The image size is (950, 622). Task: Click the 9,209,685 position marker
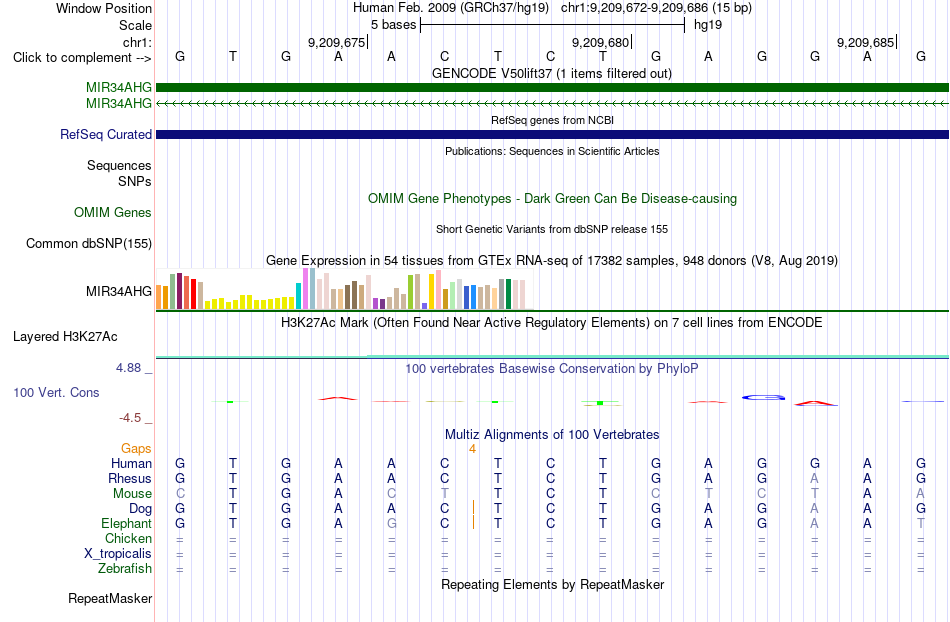[865, 42]
